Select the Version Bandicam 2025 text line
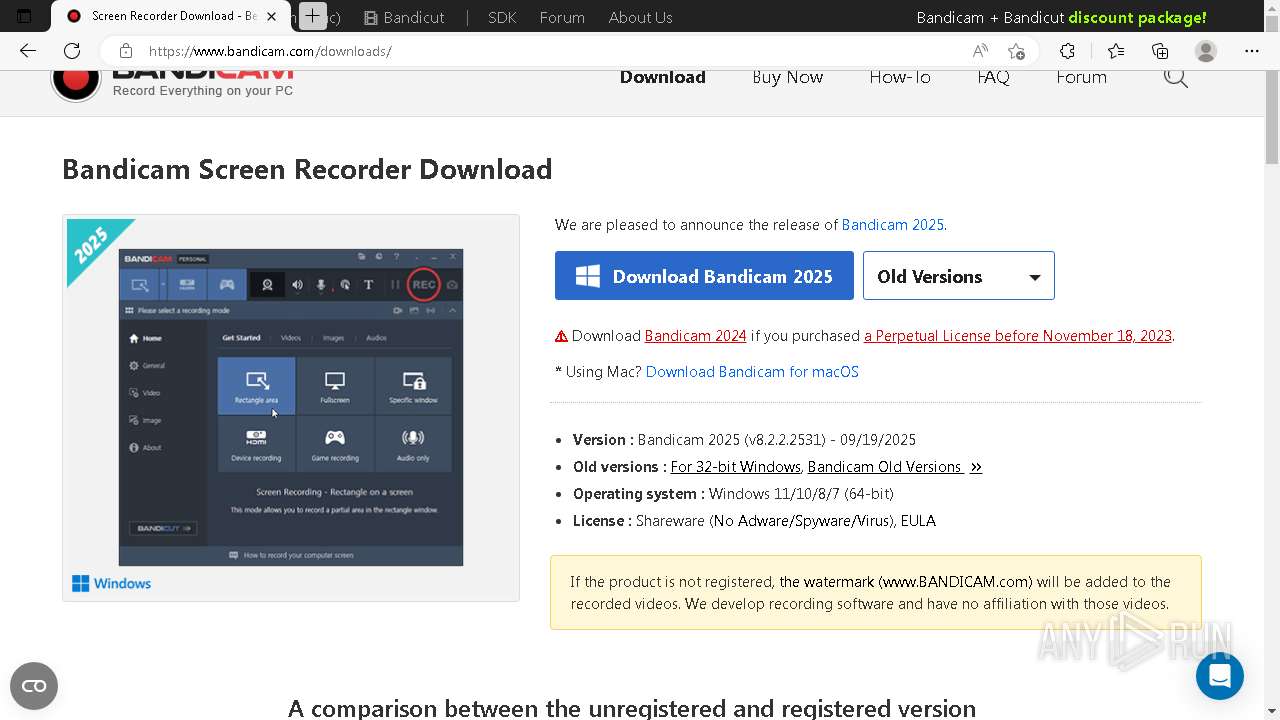 coord(744,440)
